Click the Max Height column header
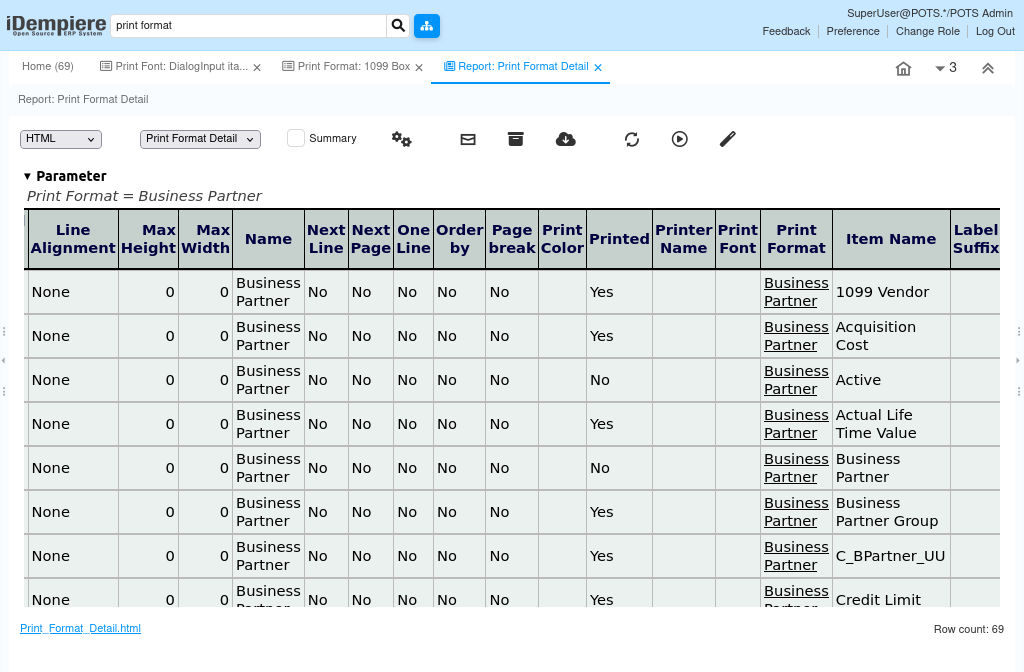The width and height of the screenshot is (1024, 672). [148, 239]
